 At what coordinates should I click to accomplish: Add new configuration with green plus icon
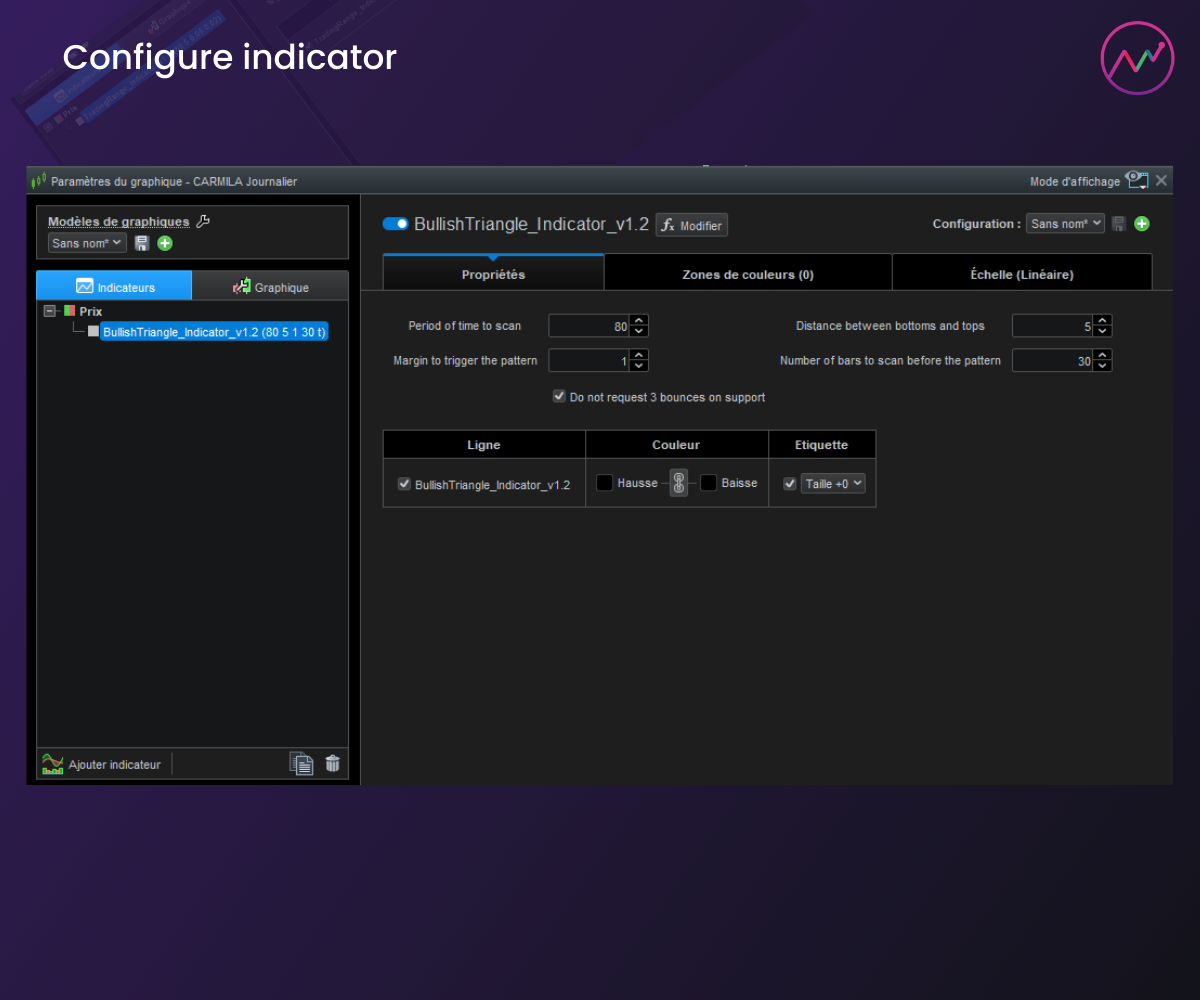(1142, 224)
